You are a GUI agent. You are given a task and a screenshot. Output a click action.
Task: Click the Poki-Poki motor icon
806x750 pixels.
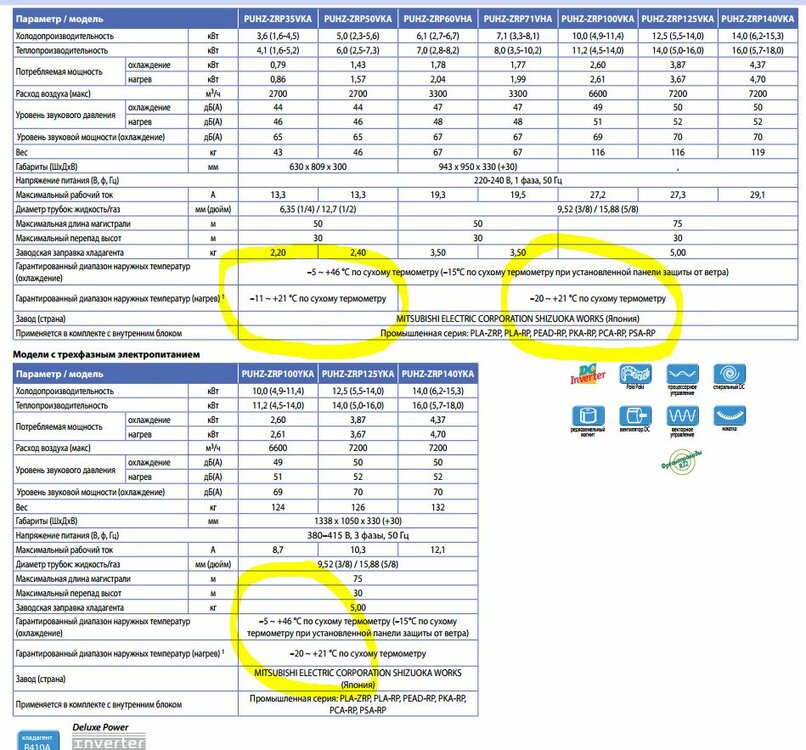click(x=635, y=374)
